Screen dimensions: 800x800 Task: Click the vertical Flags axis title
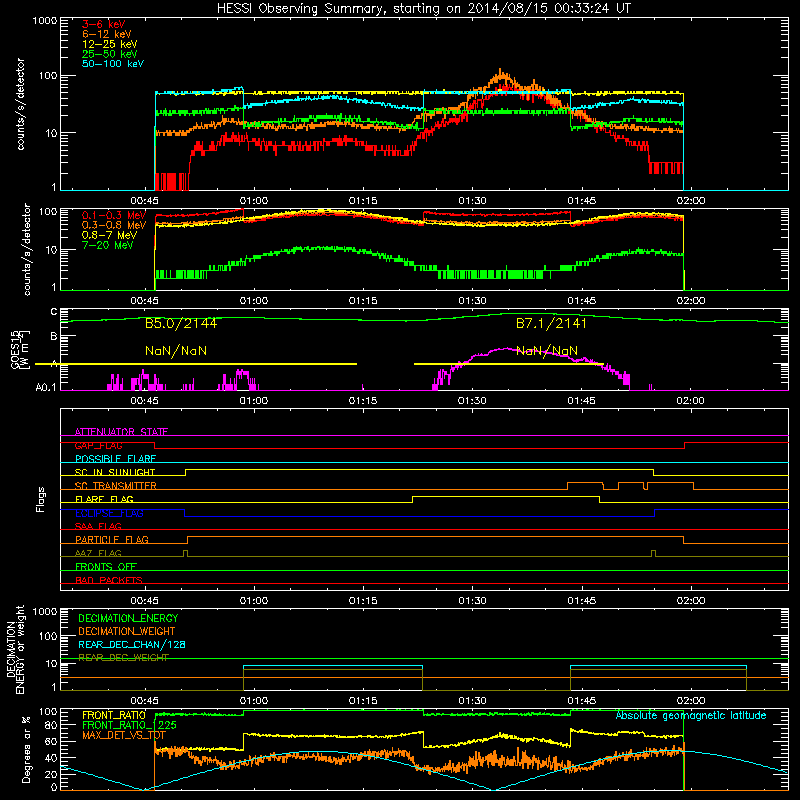[41, 499]
